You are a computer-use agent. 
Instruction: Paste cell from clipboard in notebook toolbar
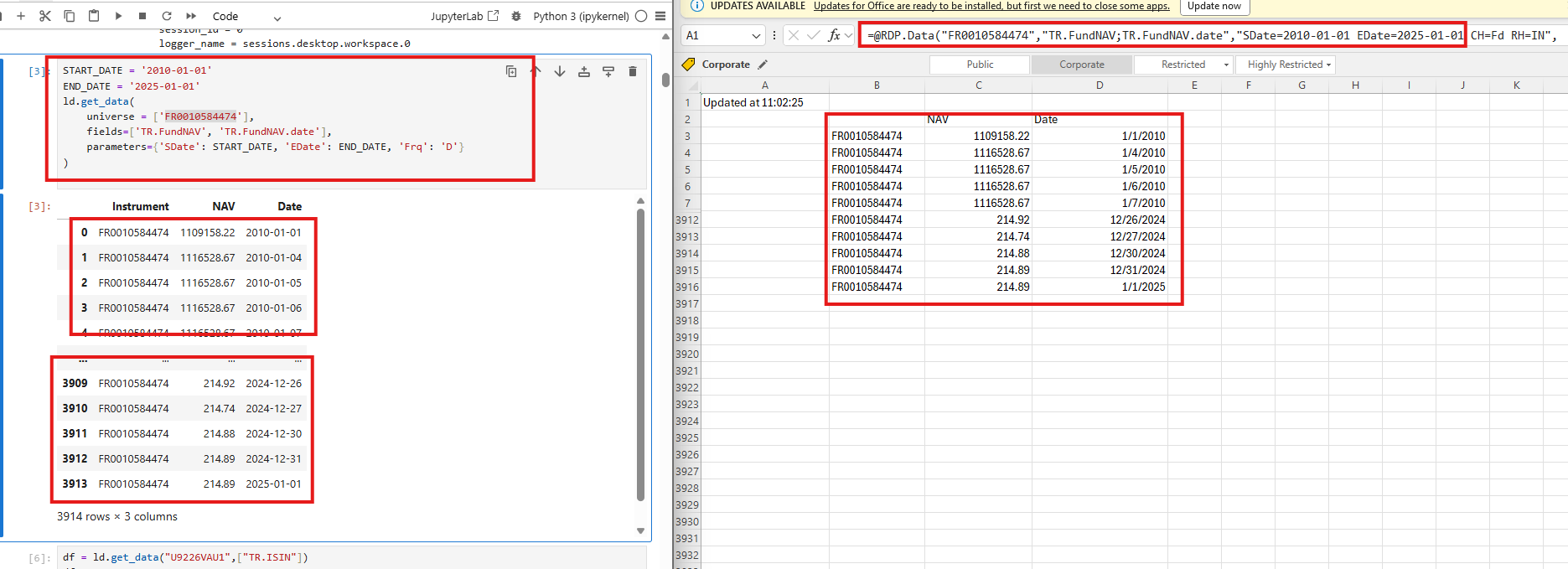(x=94, y=16)
